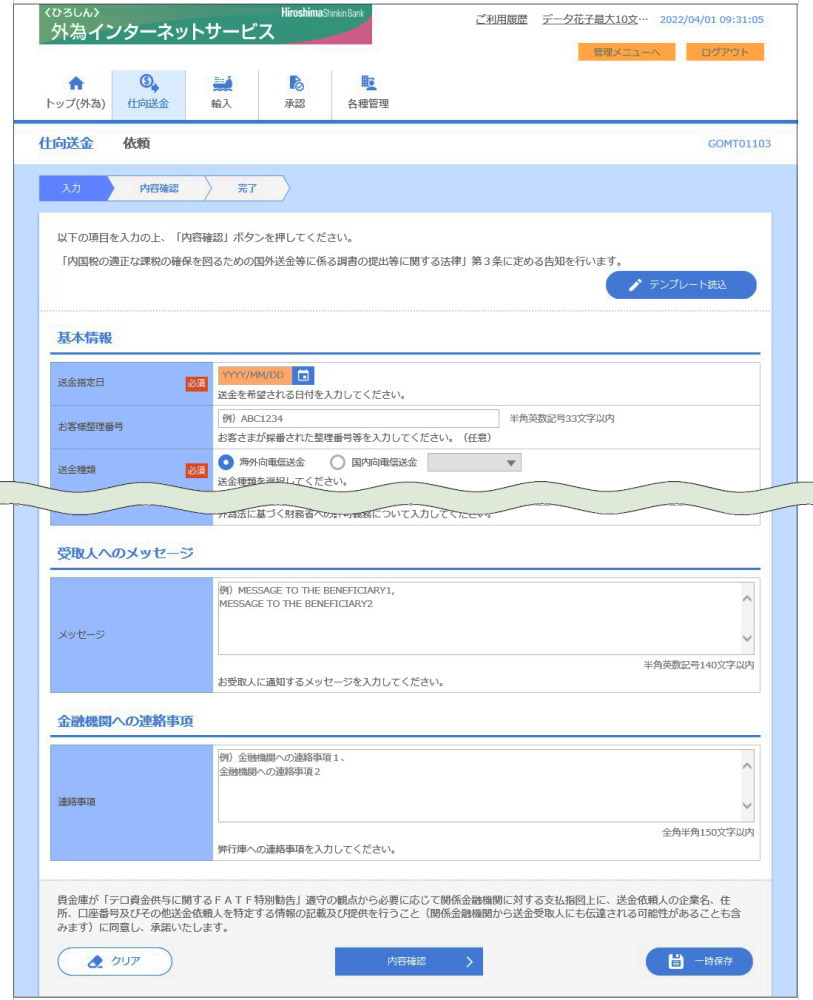
Task: Open calendar picker beside 送金指定日 field
Action: pyautogui.click(x=304, y=376)
